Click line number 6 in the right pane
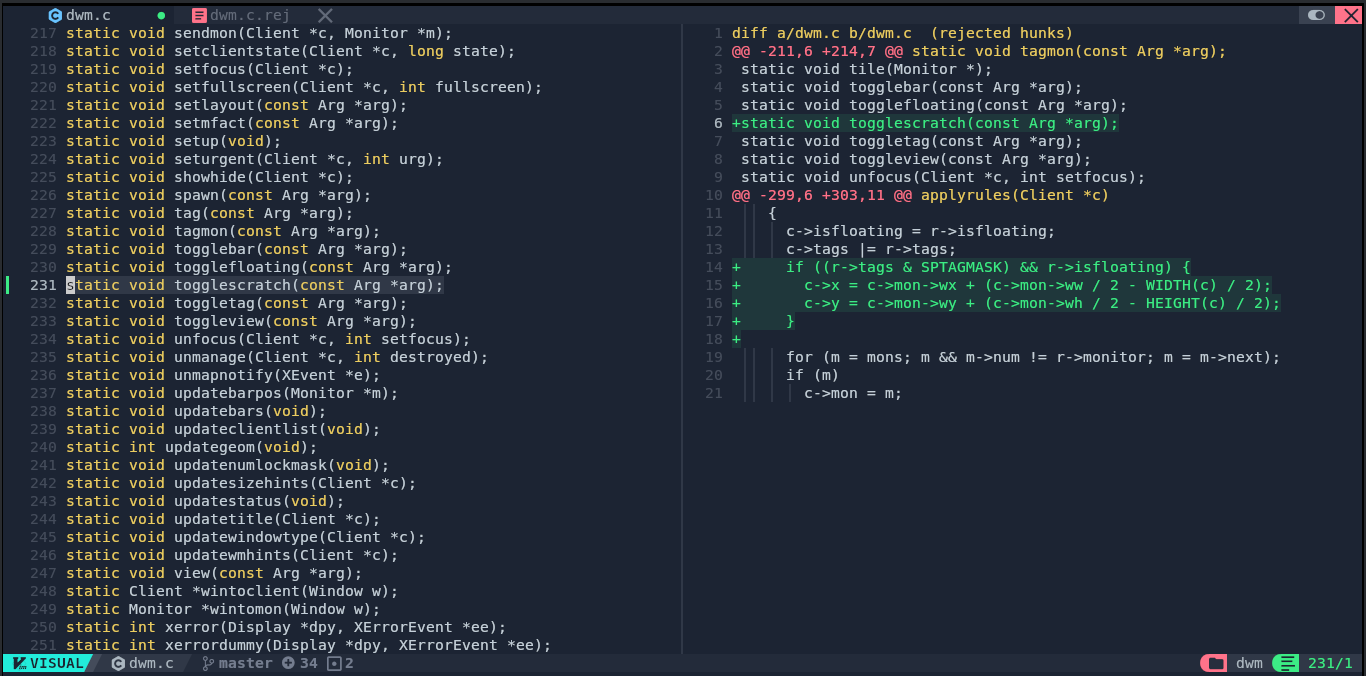 point(718,123)
